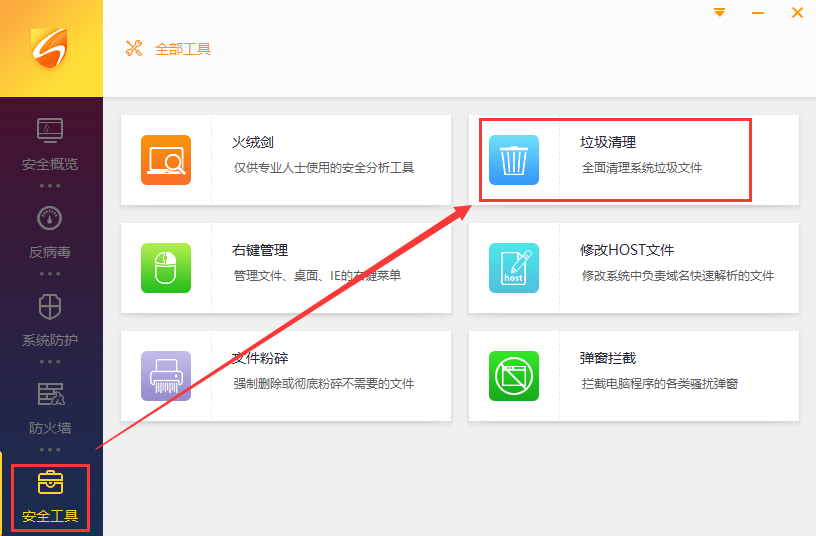Click the 右键管理 title
The height and width of the screenshot is (536, 816).
[x=260, y=250]
